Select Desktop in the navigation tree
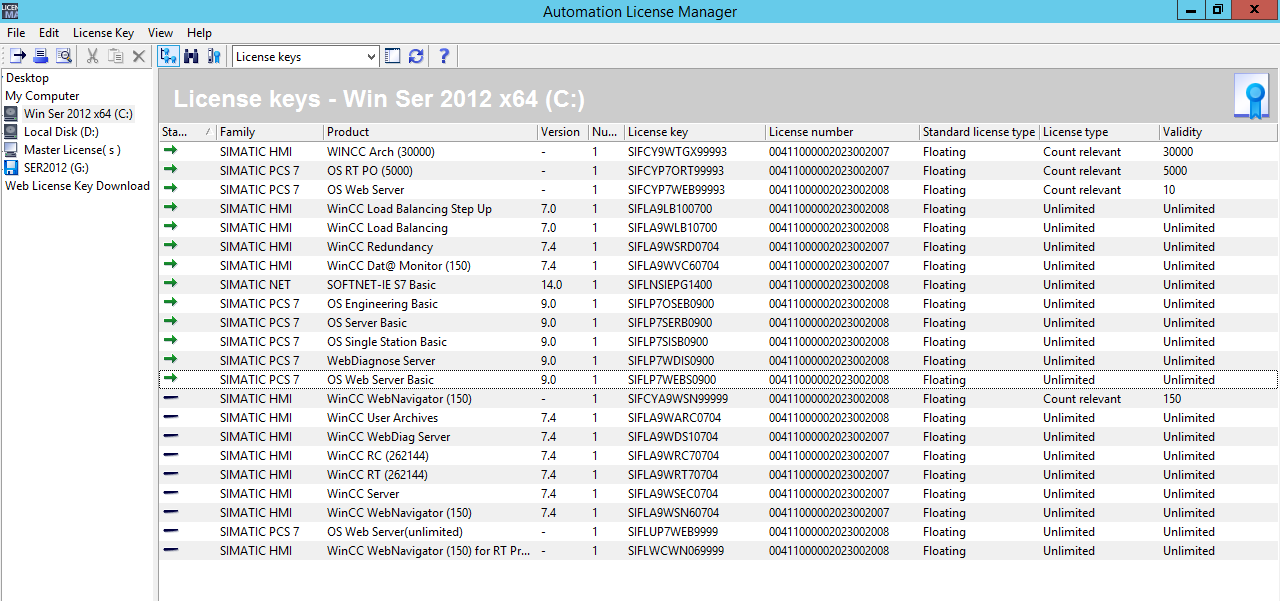 tap(27, 78)
